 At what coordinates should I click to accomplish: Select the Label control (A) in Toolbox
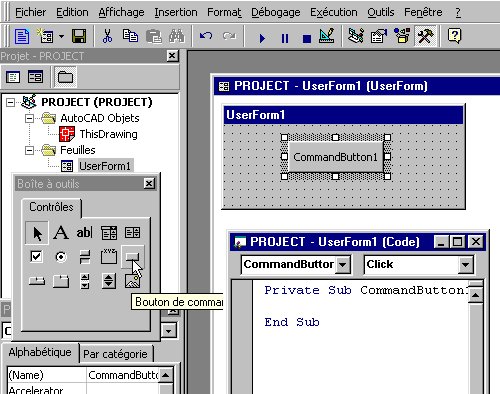61,233
